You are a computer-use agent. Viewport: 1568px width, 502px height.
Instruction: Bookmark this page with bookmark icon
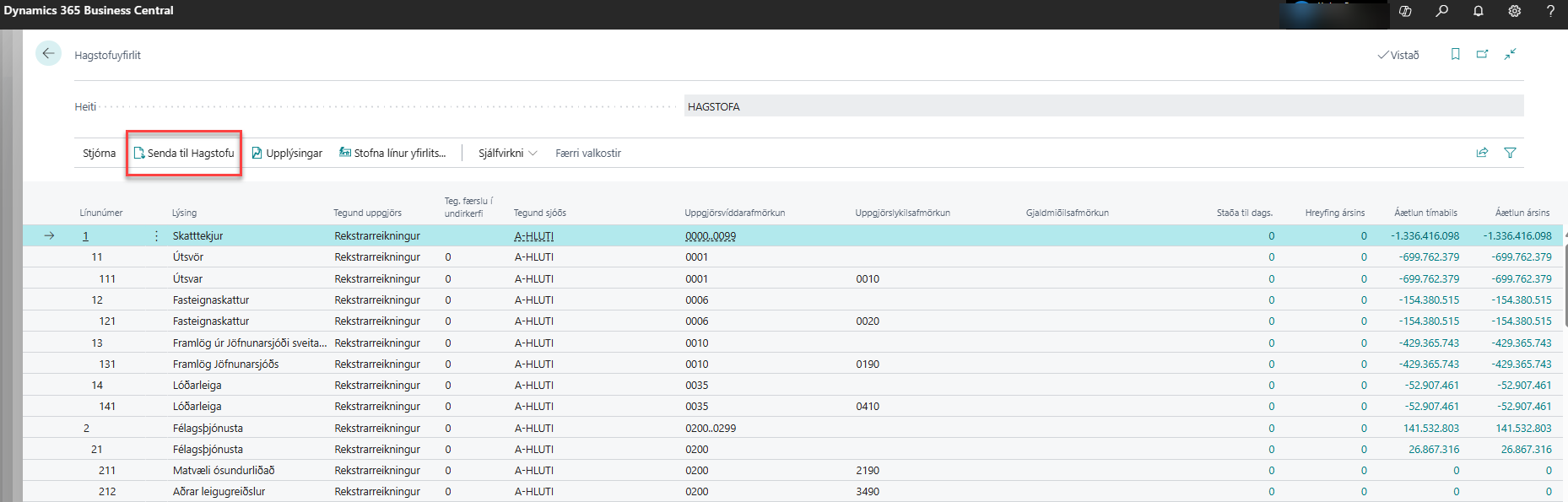1455,54
